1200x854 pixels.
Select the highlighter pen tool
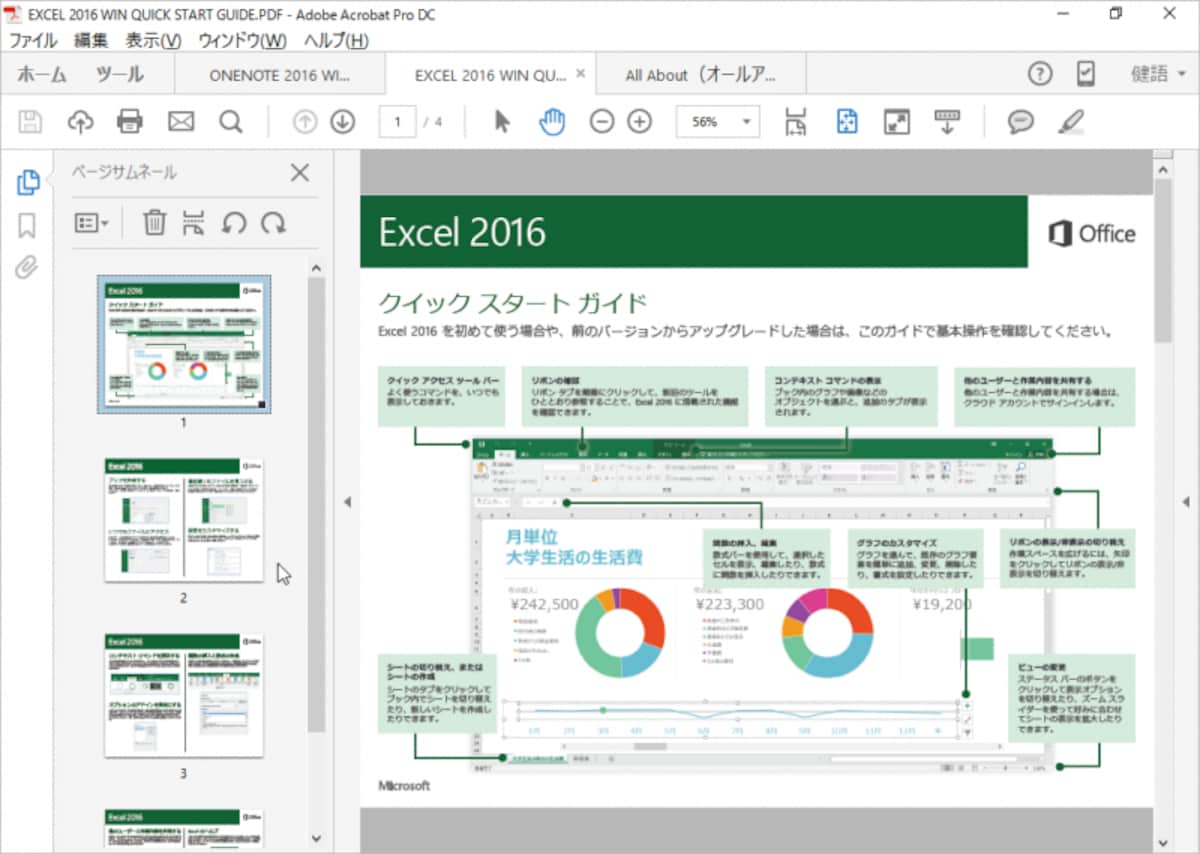(1071, 122)
